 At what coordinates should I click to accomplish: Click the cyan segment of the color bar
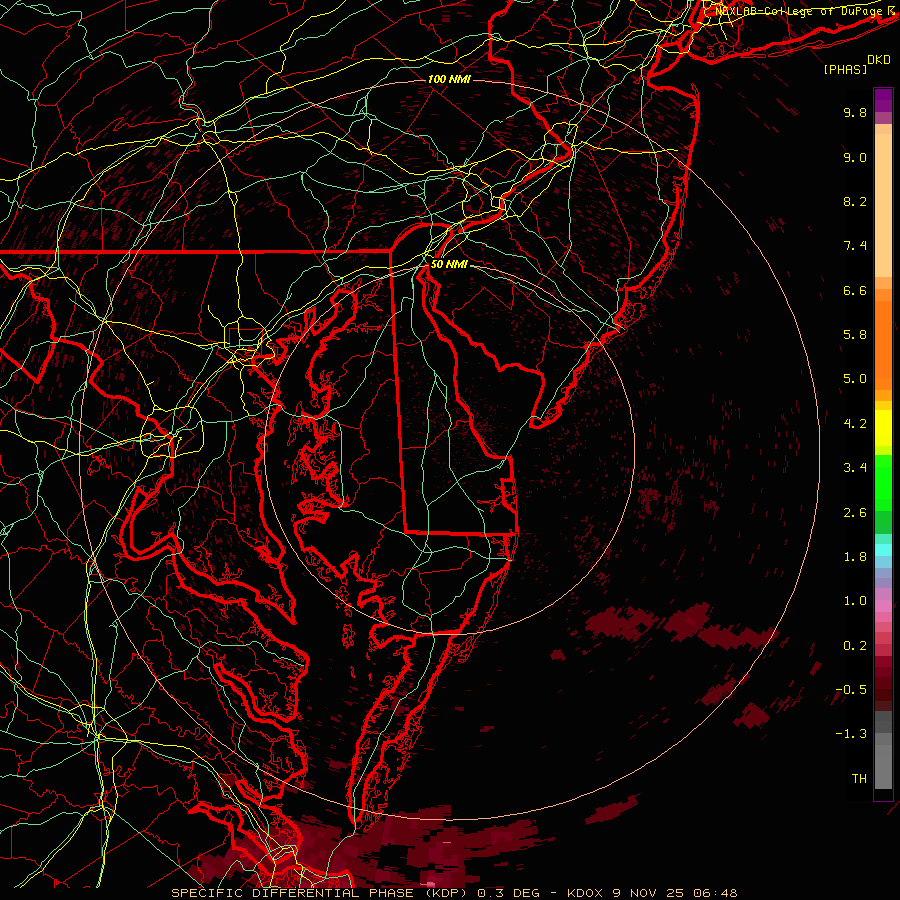(x=883, y=550)
